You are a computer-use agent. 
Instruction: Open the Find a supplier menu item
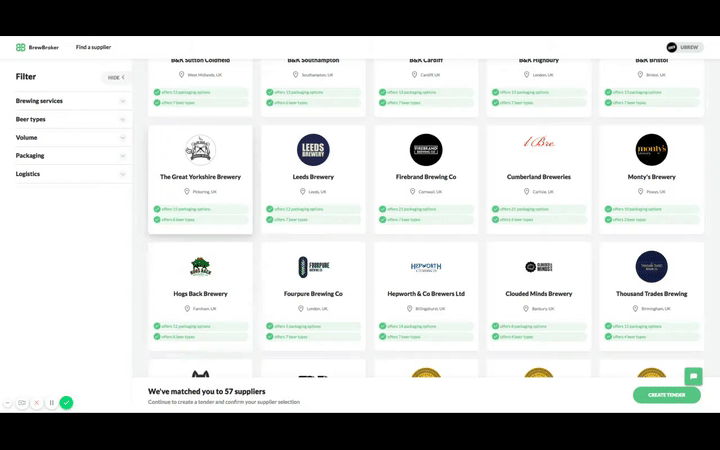point(93,47)
